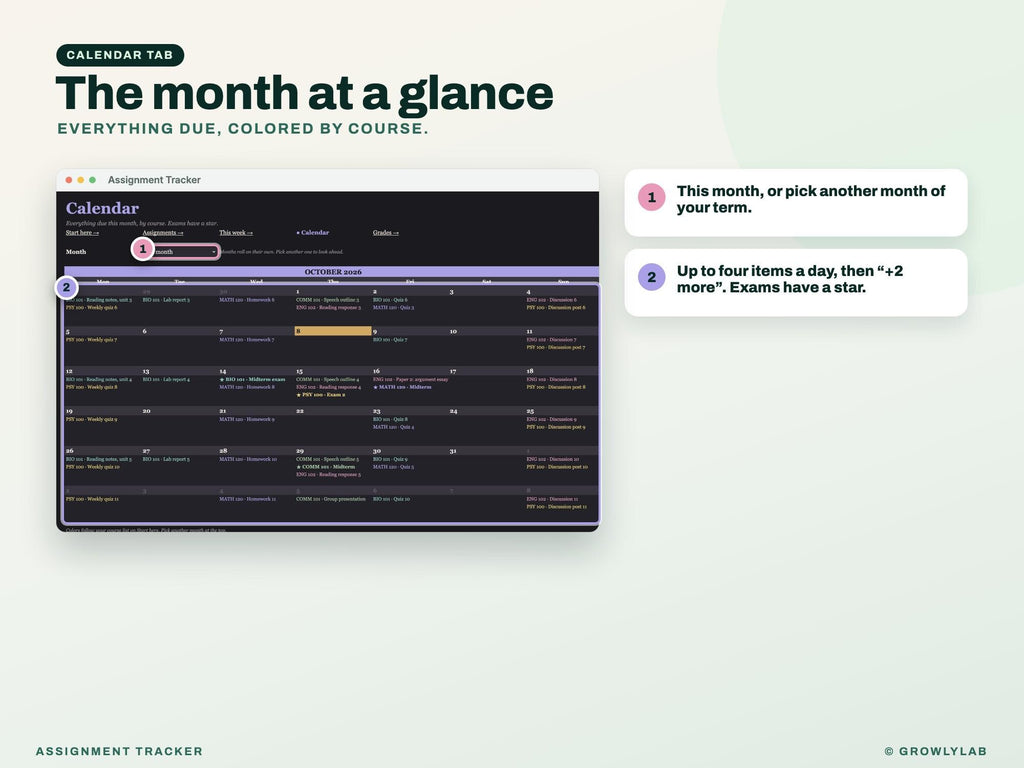Follow the 'Start here' navigation link

point(82,232)
